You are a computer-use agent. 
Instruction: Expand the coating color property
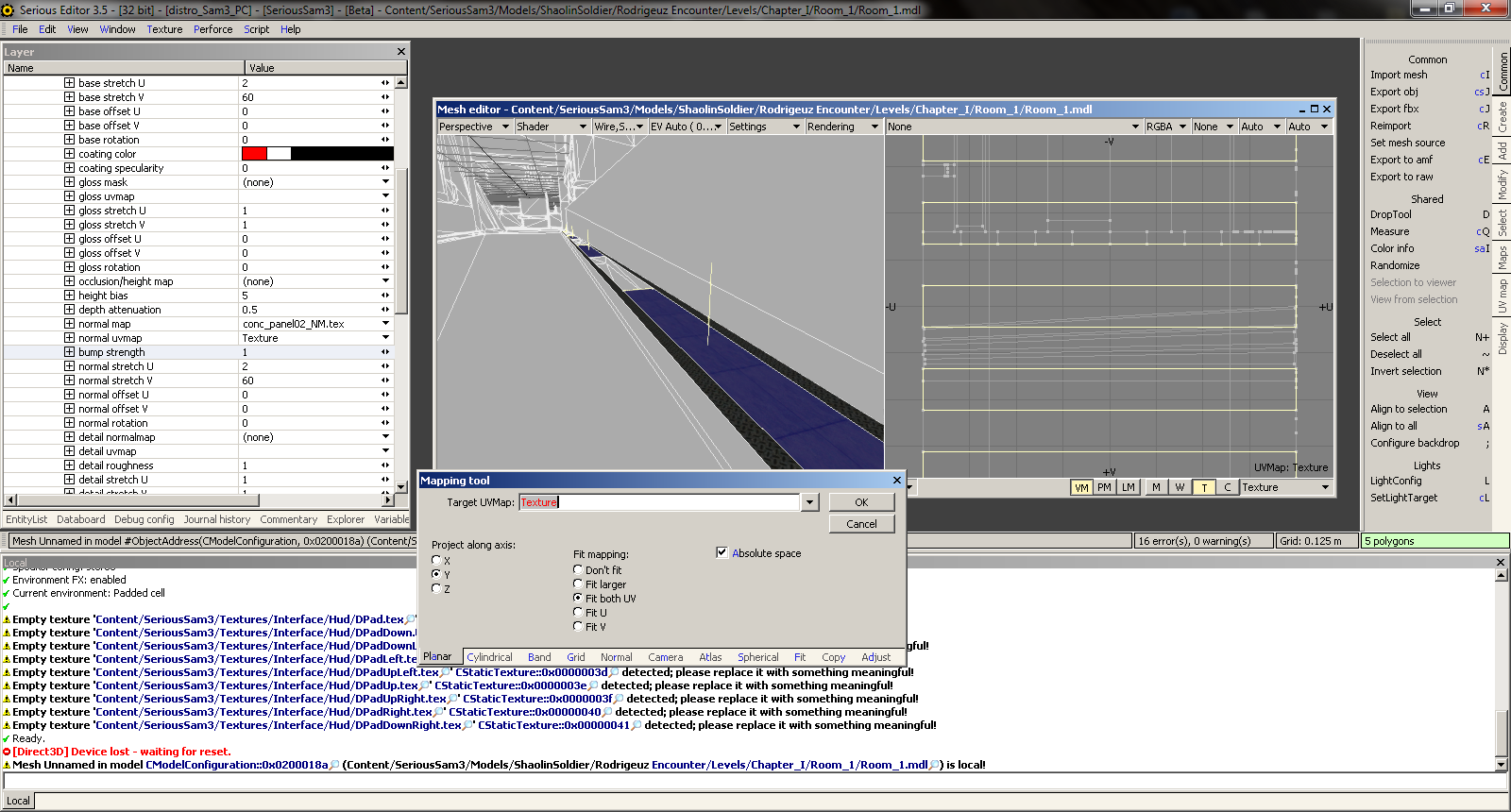point(69,154)
